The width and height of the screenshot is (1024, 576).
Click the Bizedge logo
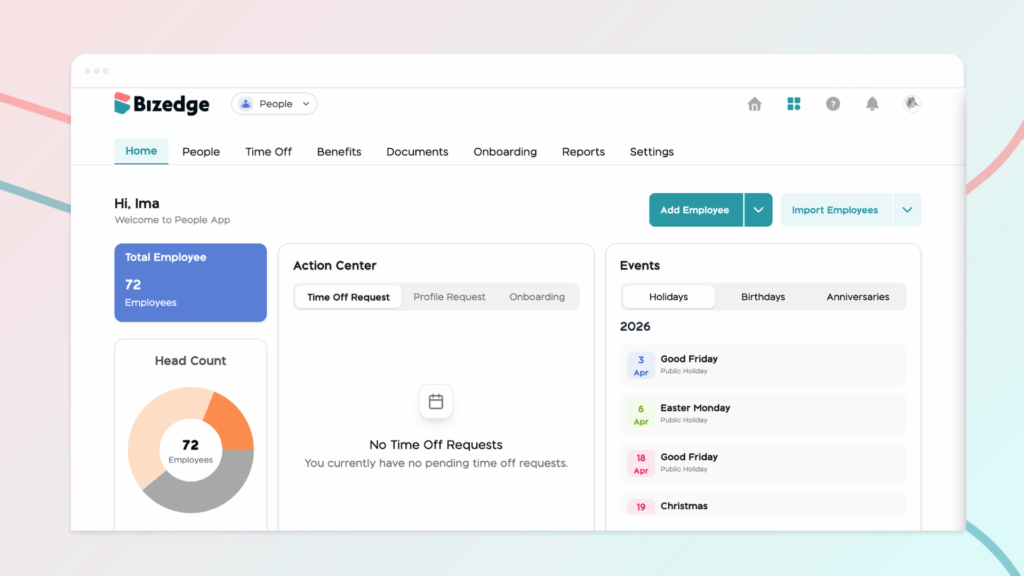(x=162, y=104)
